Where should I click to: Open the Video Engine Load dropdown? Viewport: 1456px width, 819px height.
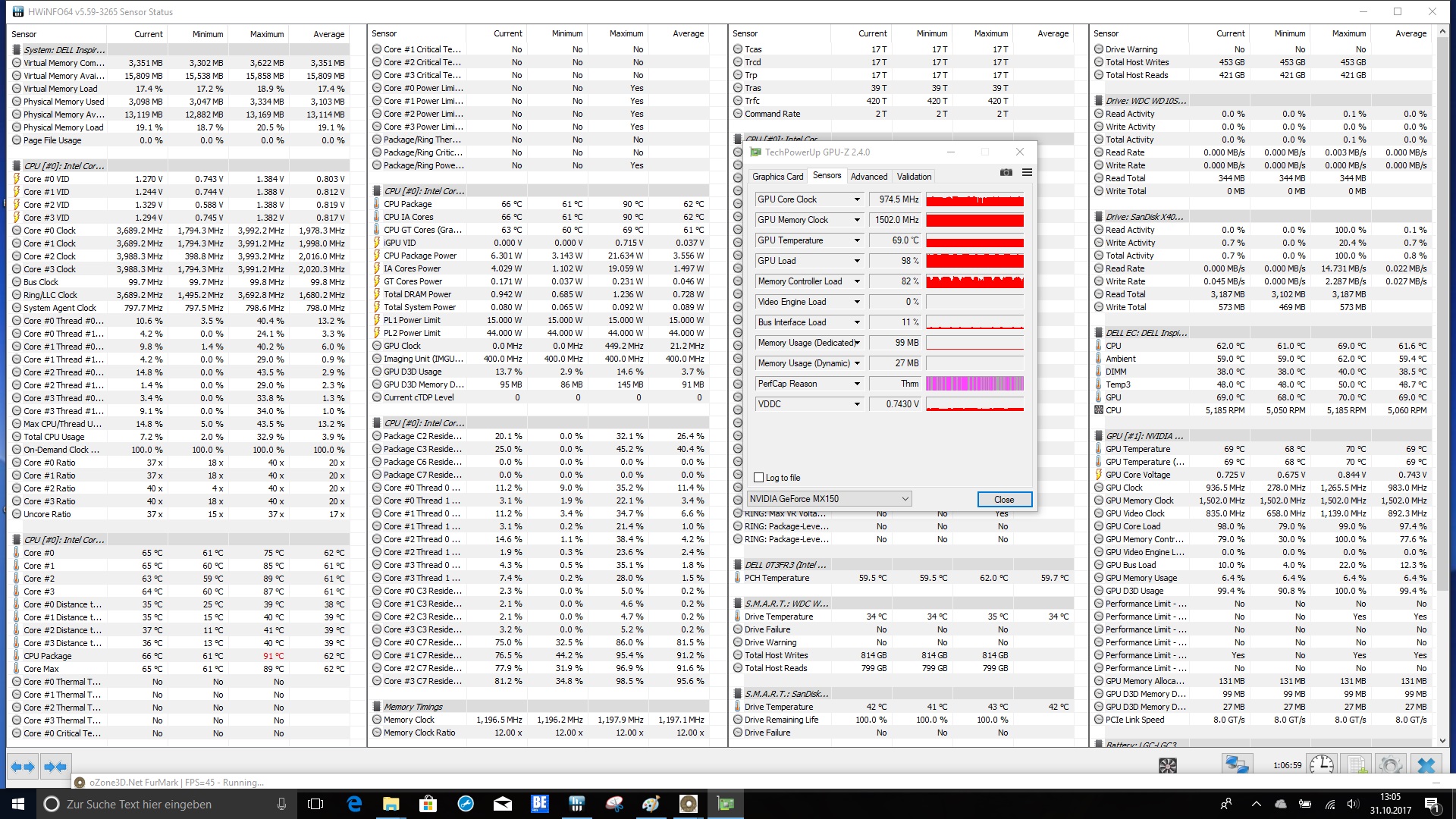click(x=857, y=302)
